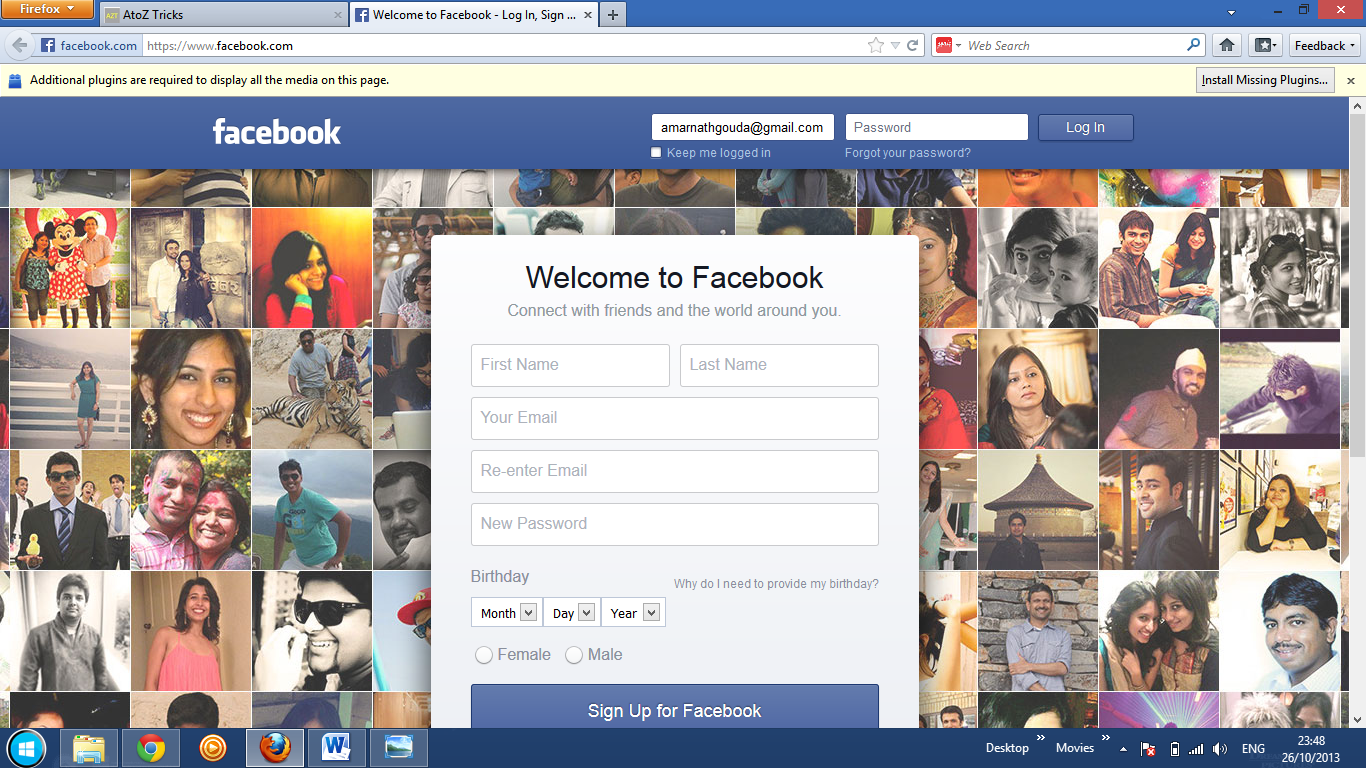The image size is (1366, 768).
Task: Open the birthday Month dropdown
Action: pos(508,613)
